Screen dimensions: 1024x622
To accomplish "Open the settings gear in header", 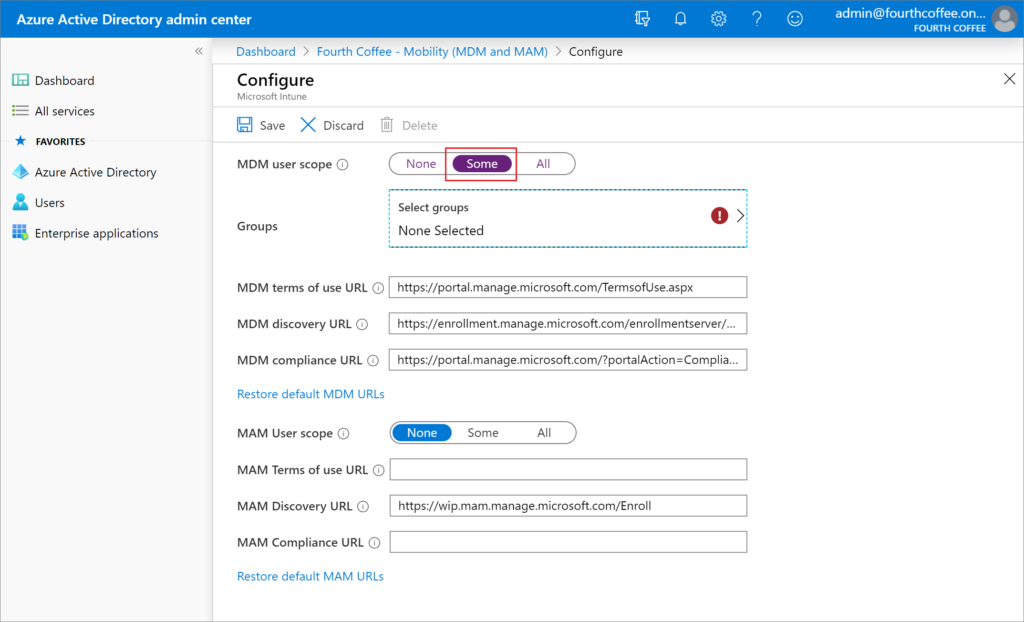I will tap(718, 19).
